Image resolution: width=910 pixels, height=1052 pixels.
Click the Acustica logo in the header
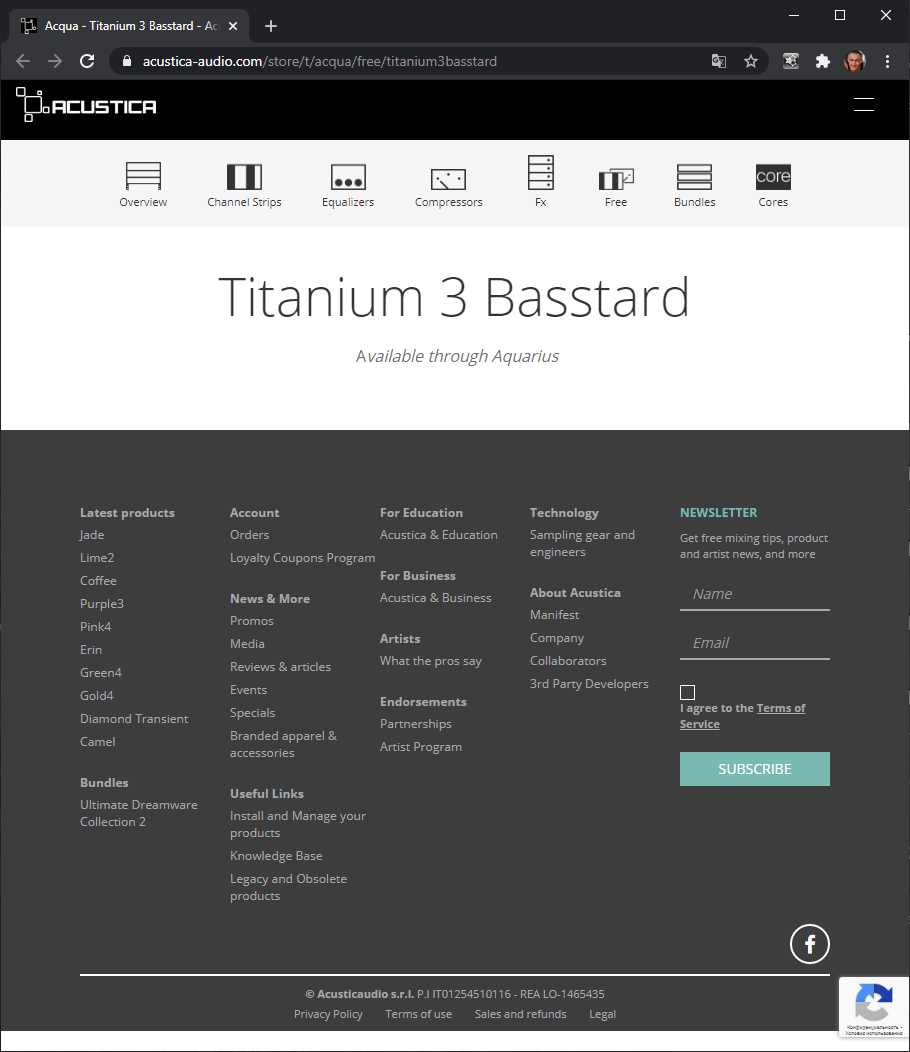pos(86,105)
